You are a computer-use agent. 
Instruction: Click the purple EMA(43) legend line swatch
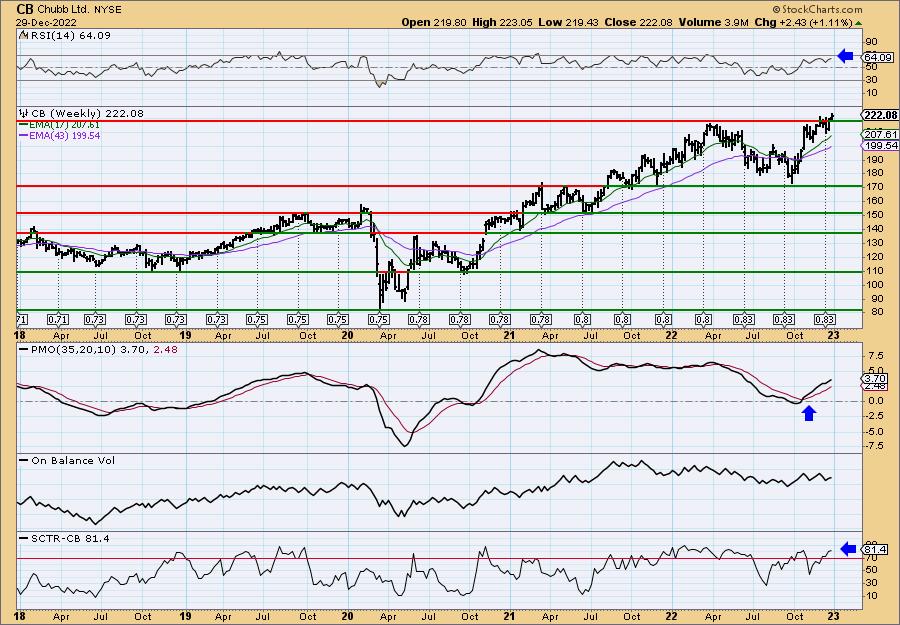24,135
